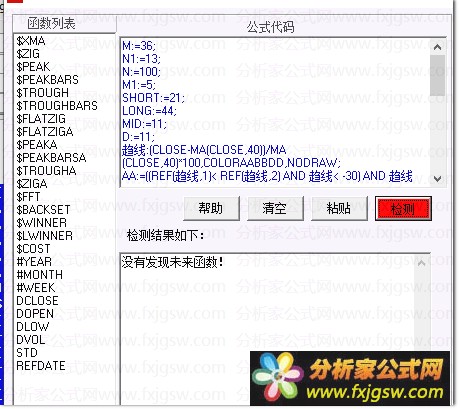The image size is (460, 409).
Task: Click the code line MID:=11;
Action: coord(144,124)
